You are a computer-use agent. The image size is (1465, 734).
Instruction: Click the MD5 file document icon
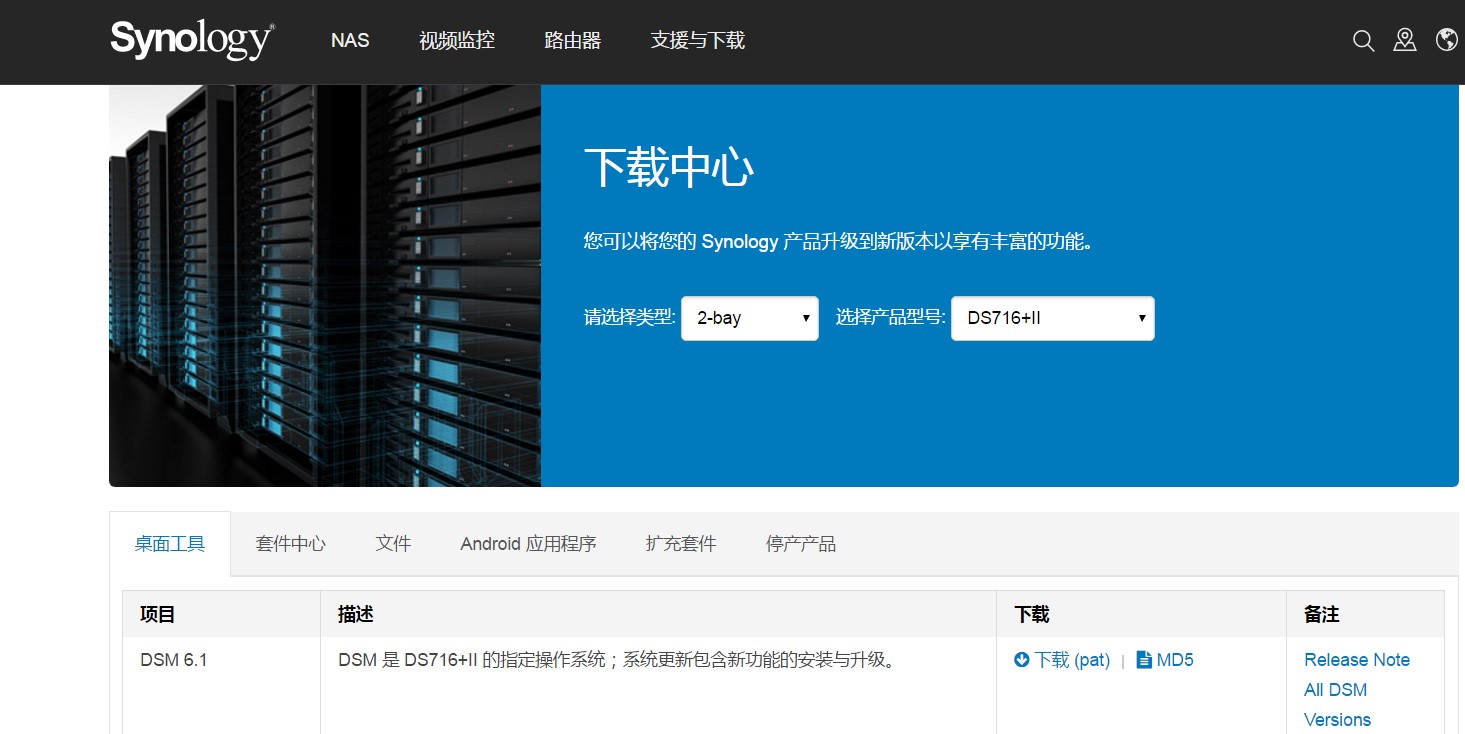1144,660
